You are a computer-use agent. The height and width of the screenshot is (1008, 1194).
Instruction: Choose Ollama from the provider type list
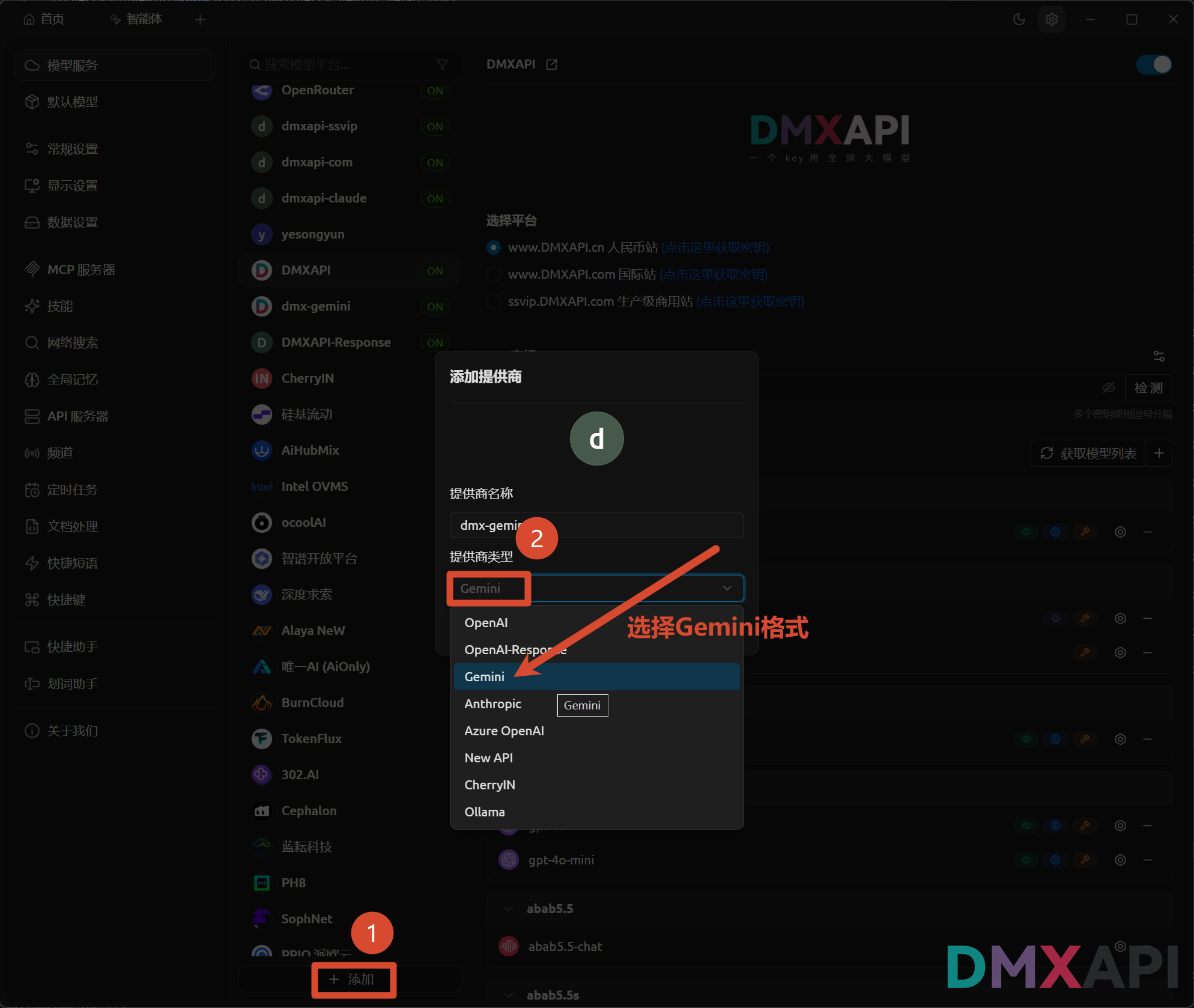coord(596,812)
